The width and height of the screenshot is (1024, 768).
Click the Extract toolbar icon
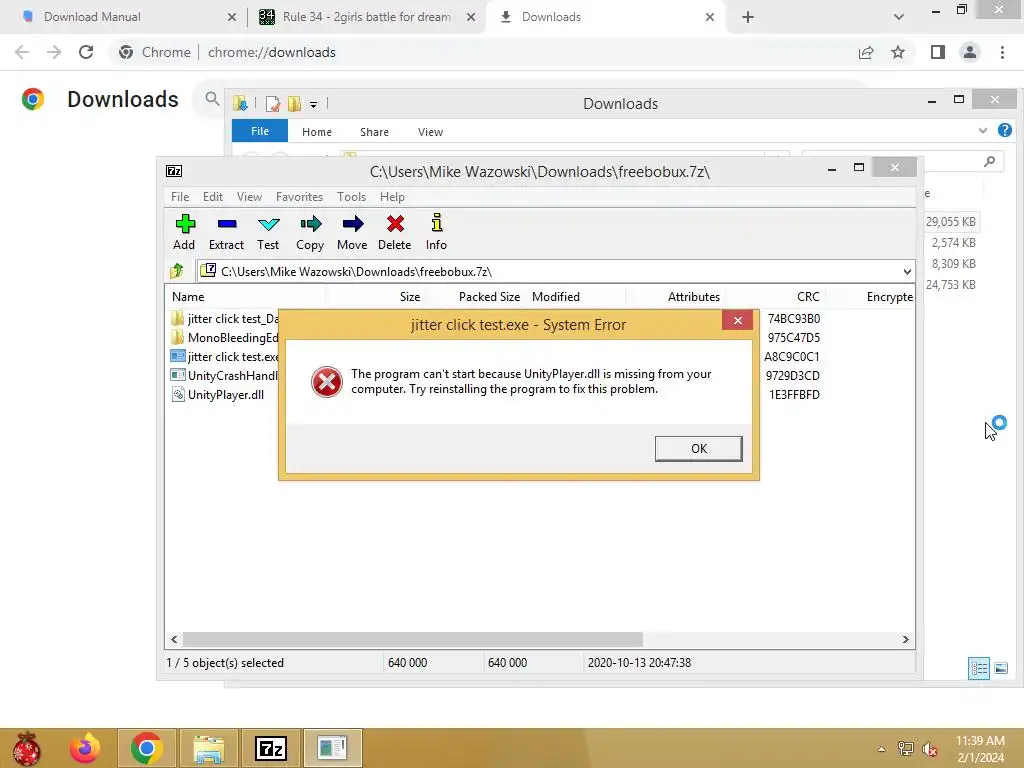pos(226,232)
